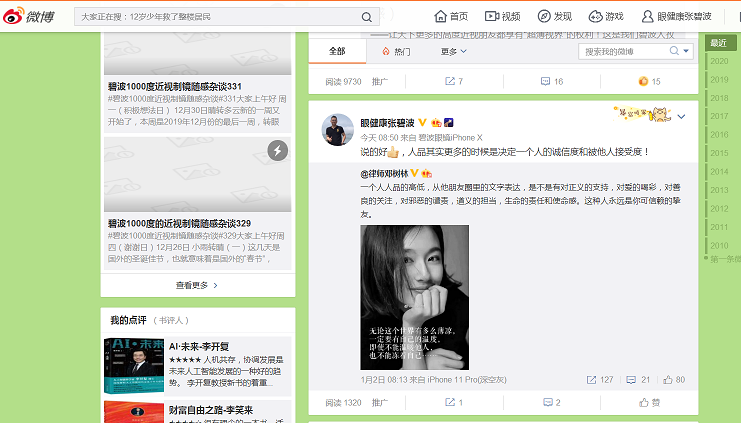Click repost icon showing 1

(x=454, y=402)
